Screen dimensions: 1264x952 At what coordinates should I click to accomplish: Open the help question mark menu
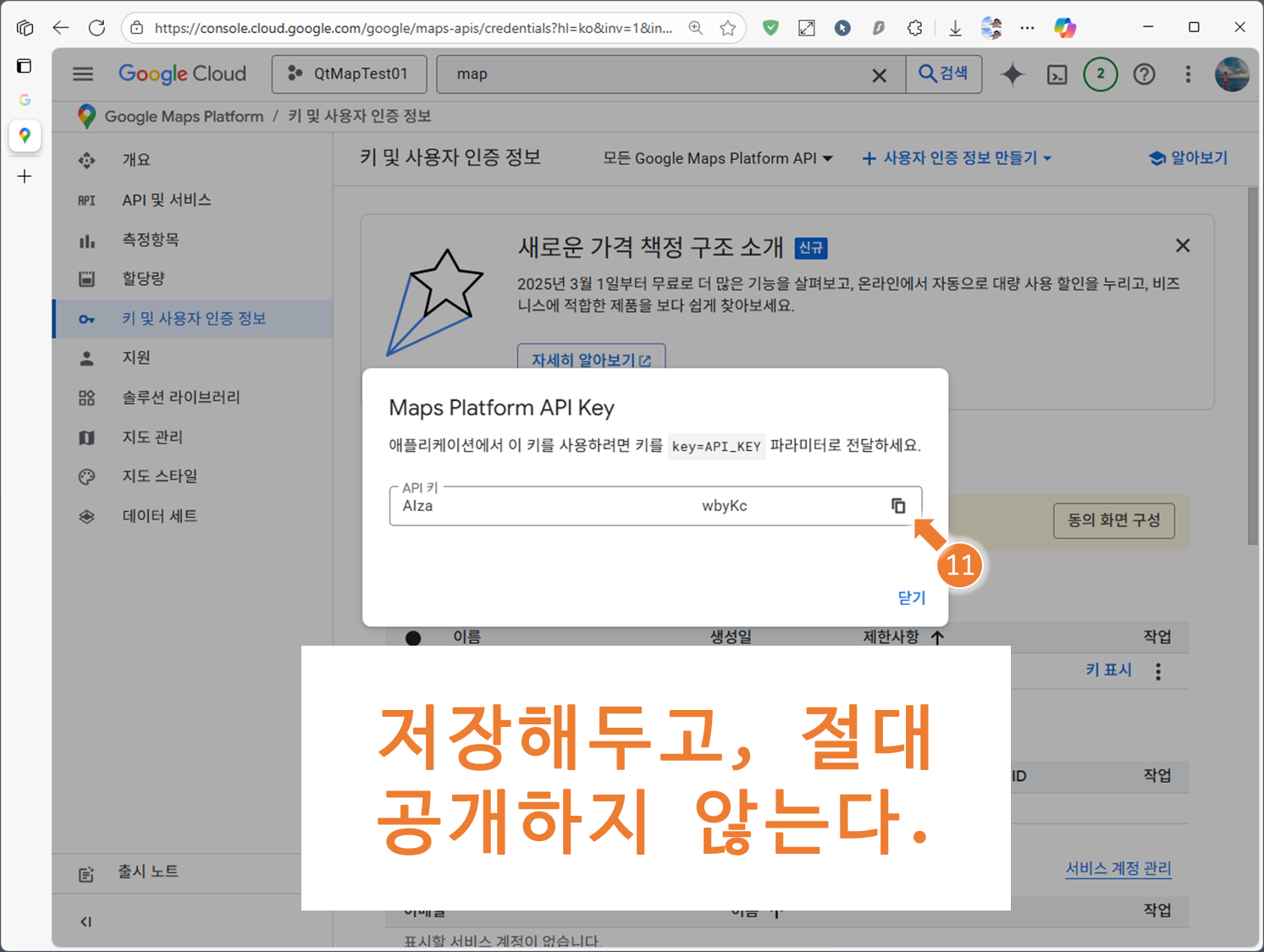click(x=1145, y=74)
